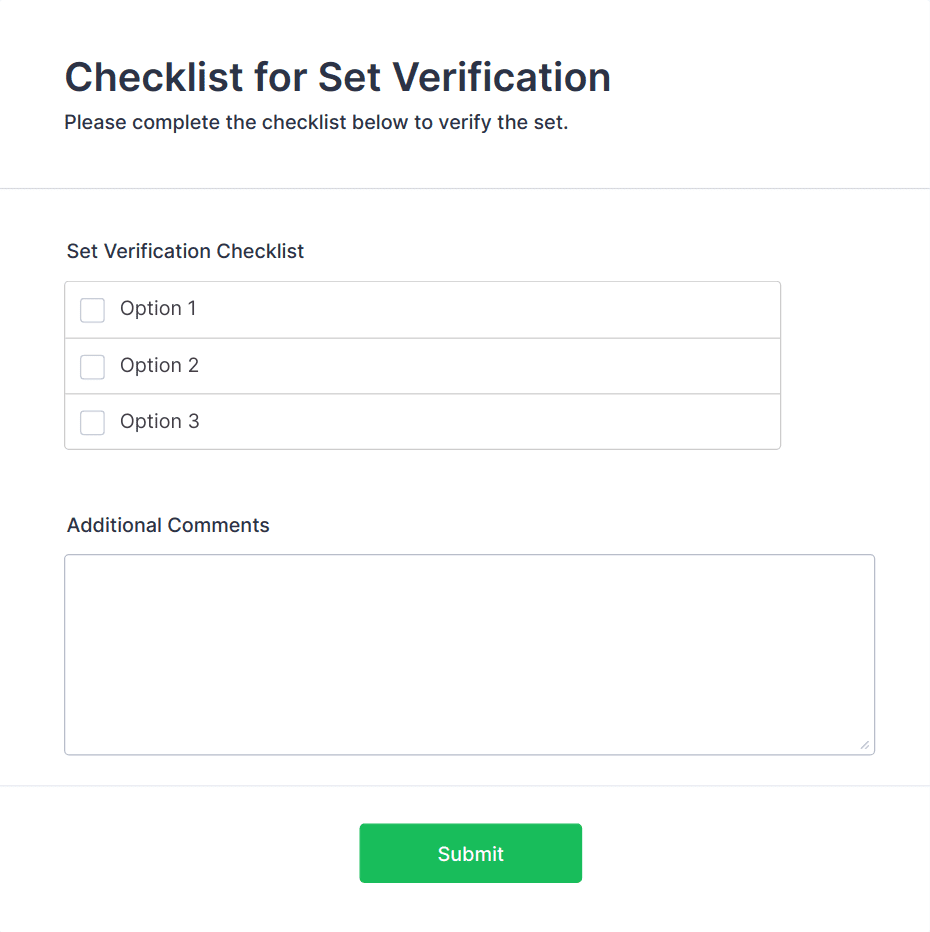Image resolution: width=930 pixels, height=932 pixels.
Task: Click the comments box resize handle
Action: click(864, 744)
